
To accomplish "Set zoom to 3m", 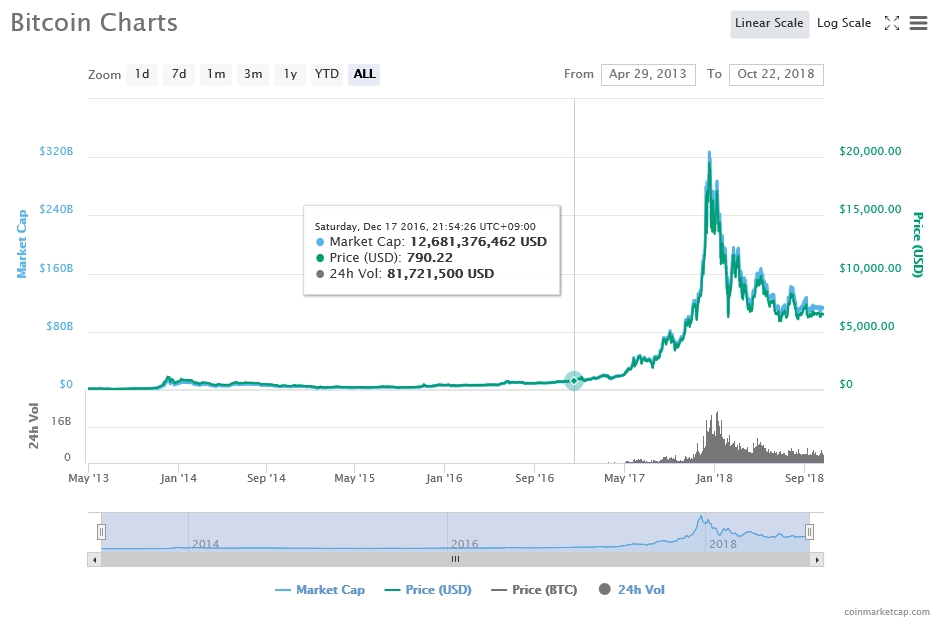I will tap(253, 74).
